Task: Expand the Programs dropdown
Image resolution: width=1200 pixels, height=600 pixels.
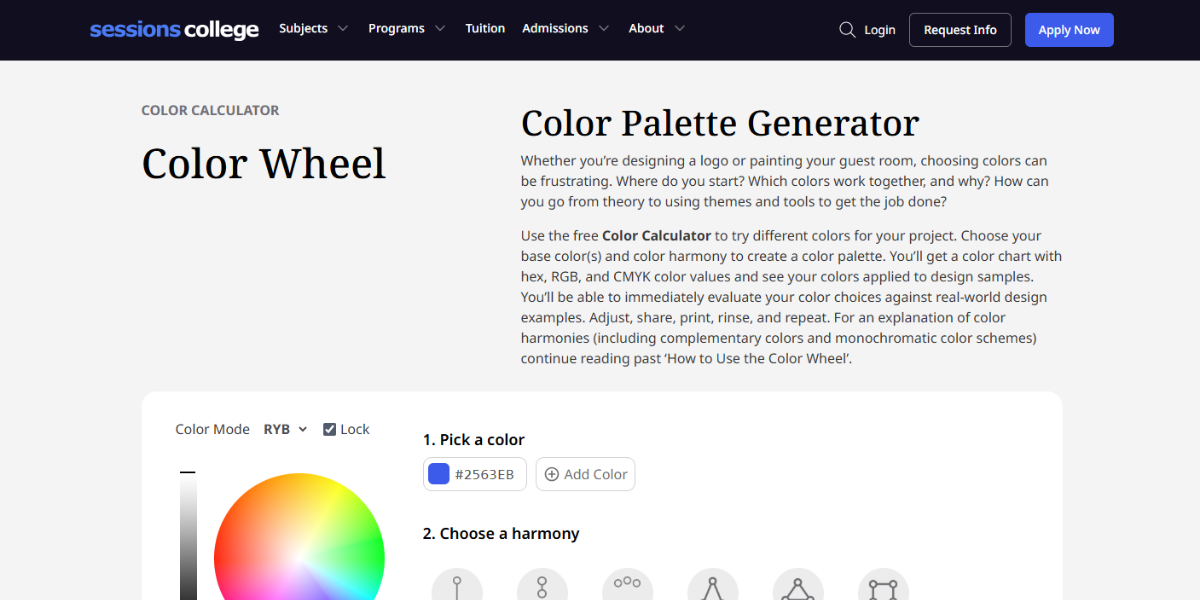Action: [406, 28]
